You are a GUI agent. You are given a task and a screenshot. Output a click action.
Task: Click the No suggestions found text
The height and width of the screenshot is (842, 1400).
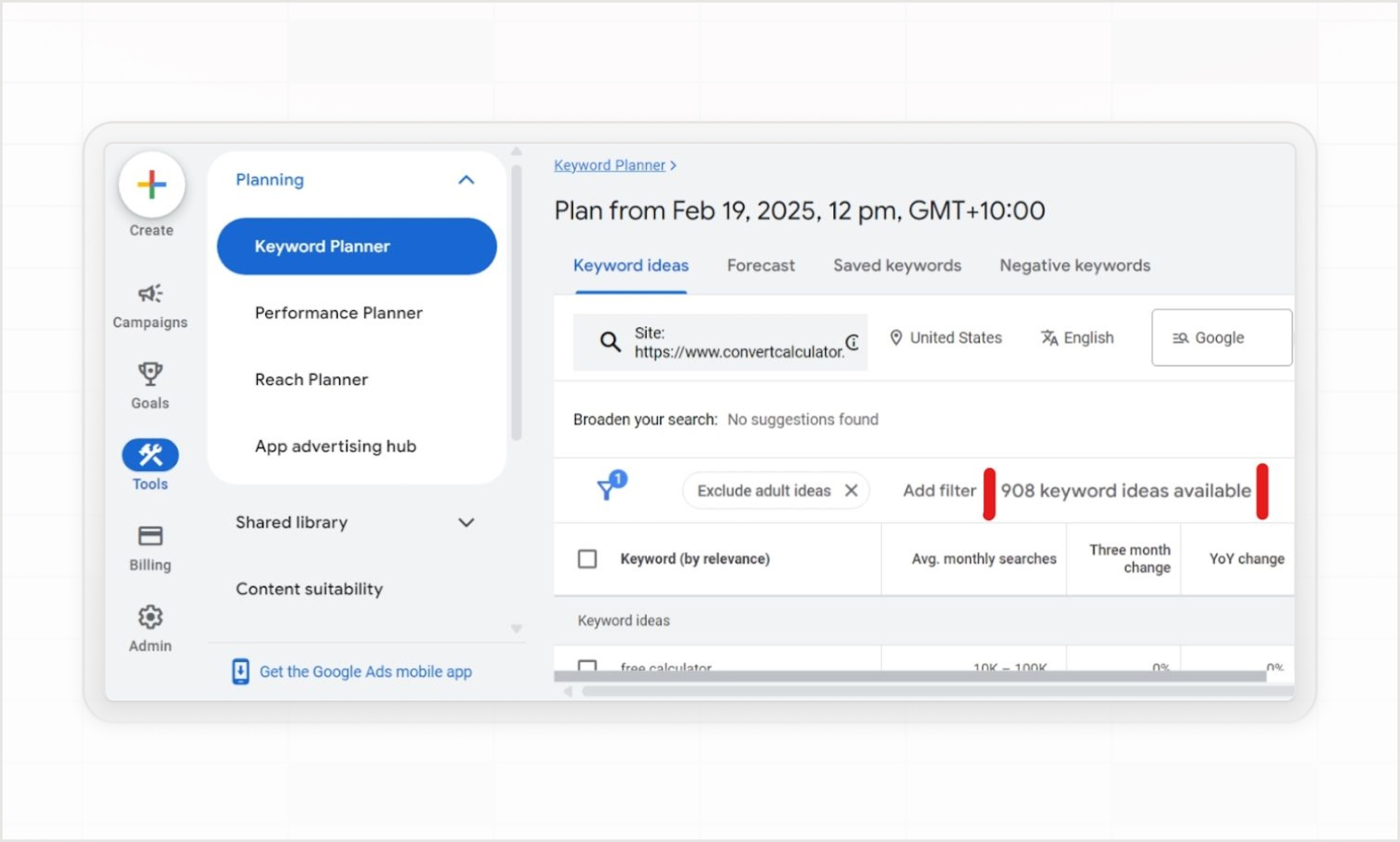(x=803, y=419)
